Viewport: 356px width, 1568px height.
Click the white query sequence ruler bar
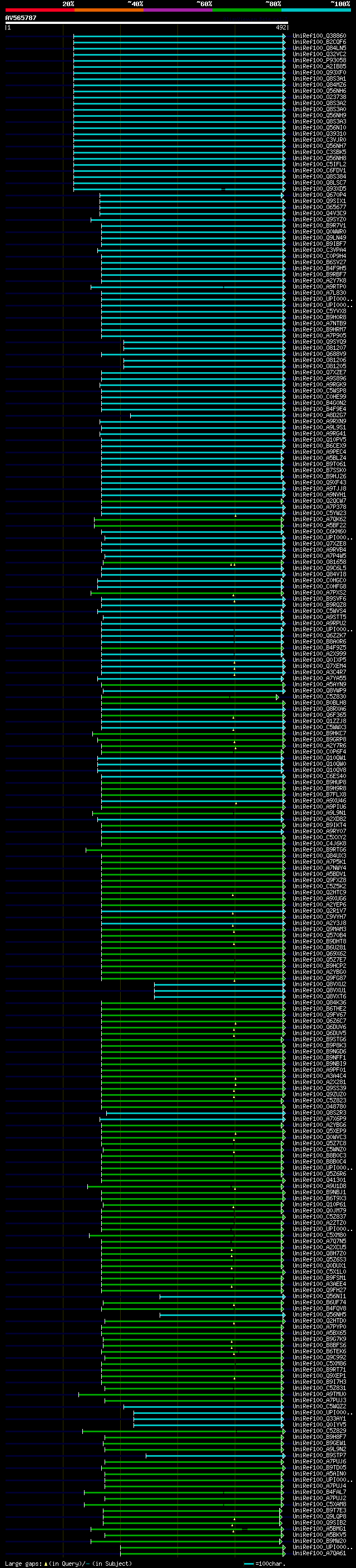tap(147, 23)
